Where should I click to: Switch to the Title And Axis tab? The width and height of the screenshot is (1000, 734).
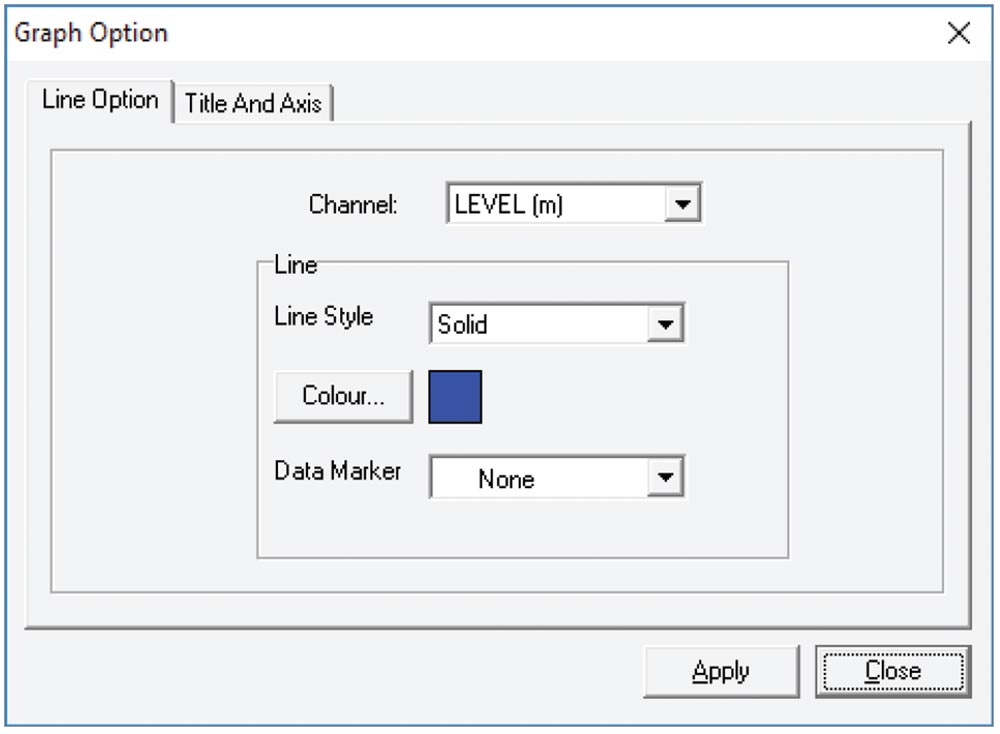click(254, 101)
